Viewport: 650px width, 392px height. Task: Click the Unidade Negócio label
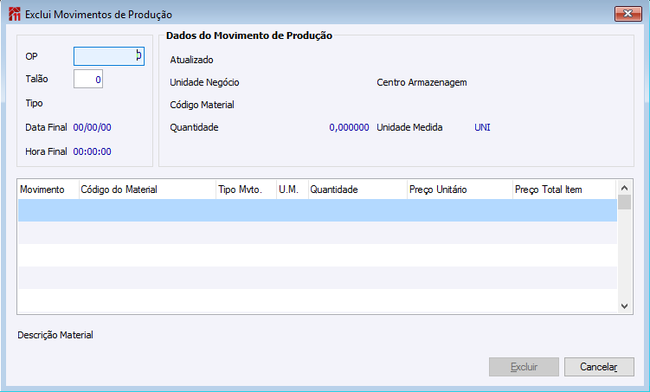pyautogui.click(x=204, y=82)
